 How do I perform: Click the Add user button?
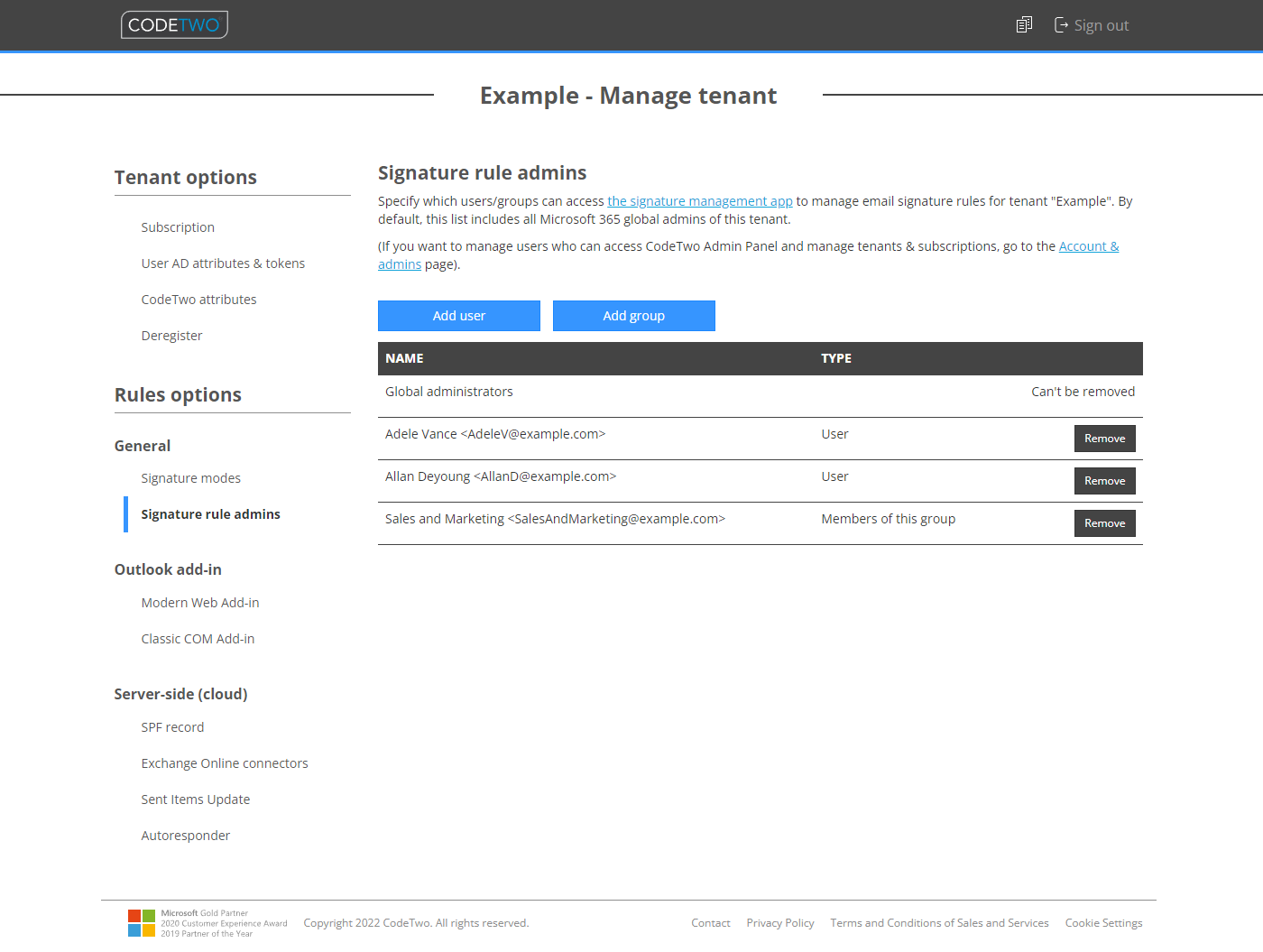459,316
